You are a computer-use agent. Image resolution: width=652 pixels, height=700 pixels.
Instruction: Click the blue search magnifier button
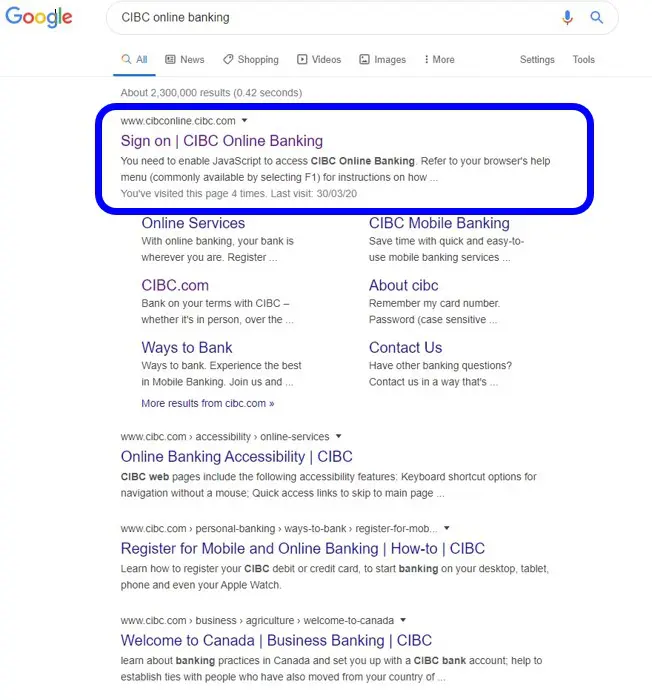[597, 17]
